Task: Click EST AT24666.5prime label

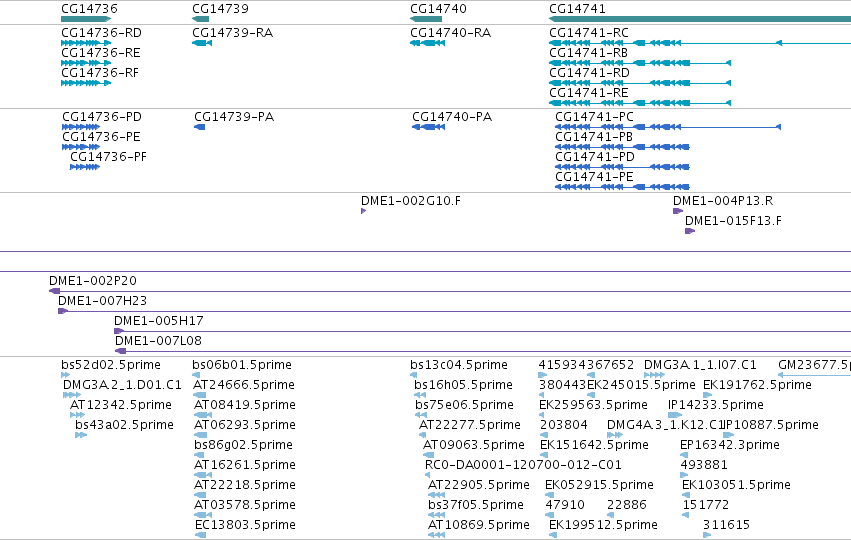Action: tap(244, 385)
